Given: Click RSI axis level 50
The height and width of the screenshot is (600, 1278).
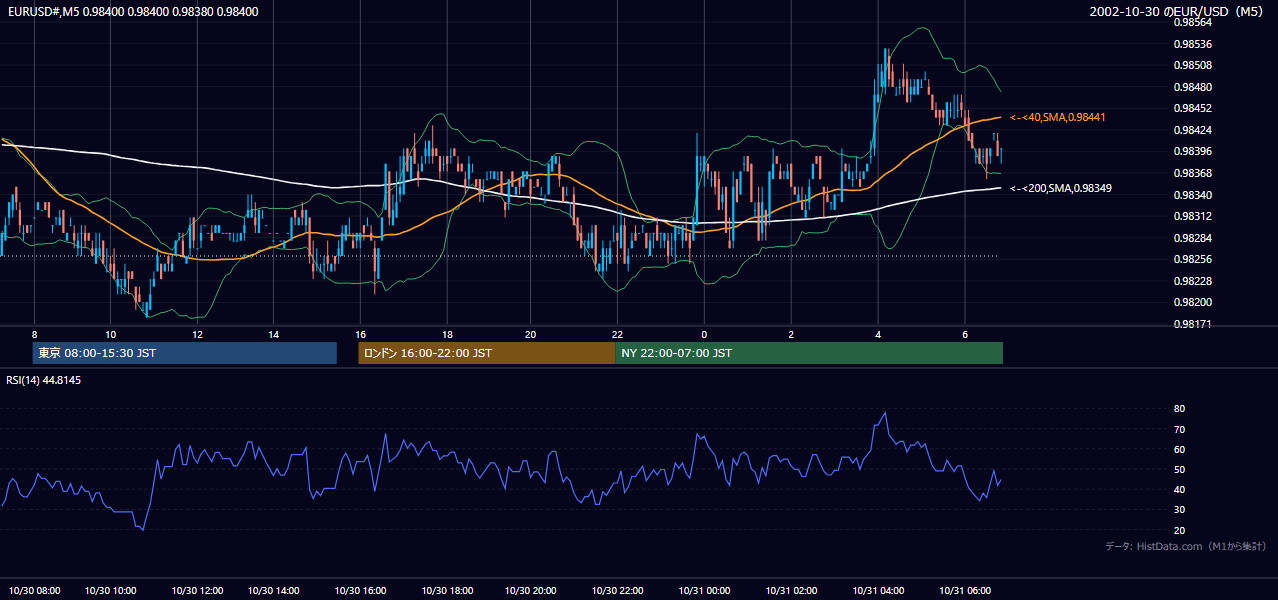Looking at the screenshot, I should (1179, 469).
